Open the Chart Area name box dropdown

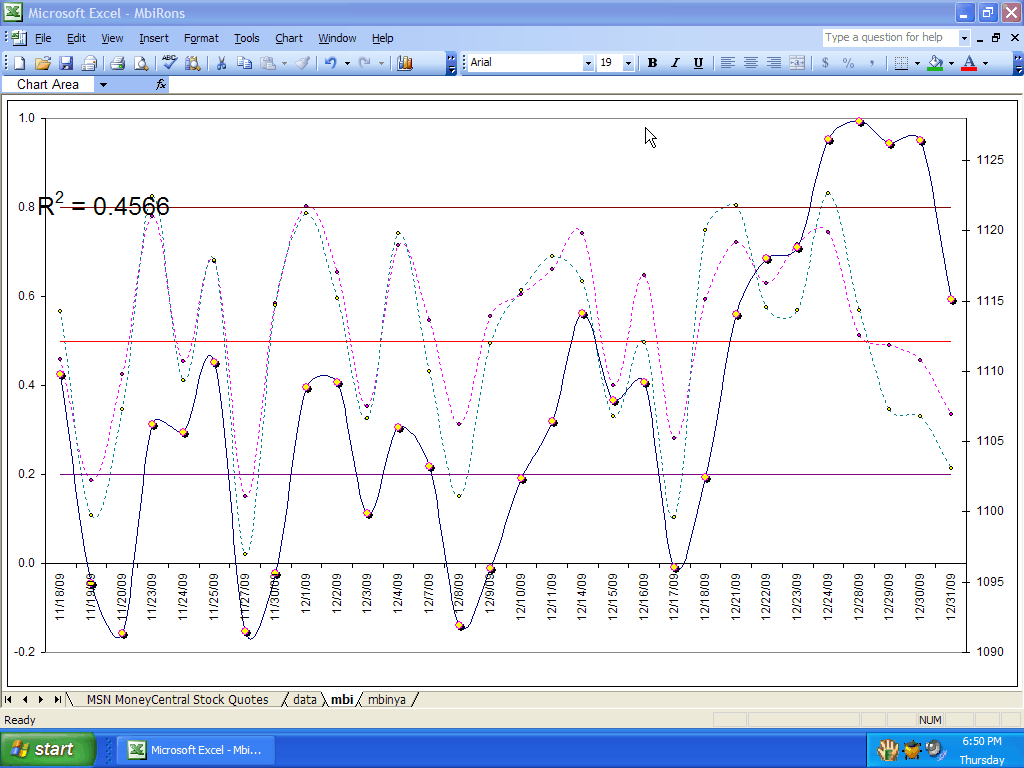pos(102,85)
